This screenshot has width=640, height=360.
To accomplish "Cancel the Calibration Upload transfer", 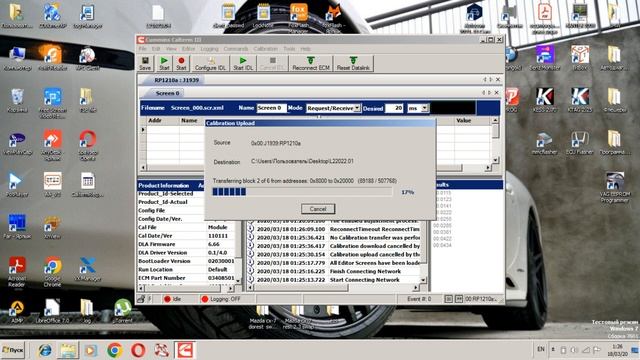I will (x=318, y=209).
